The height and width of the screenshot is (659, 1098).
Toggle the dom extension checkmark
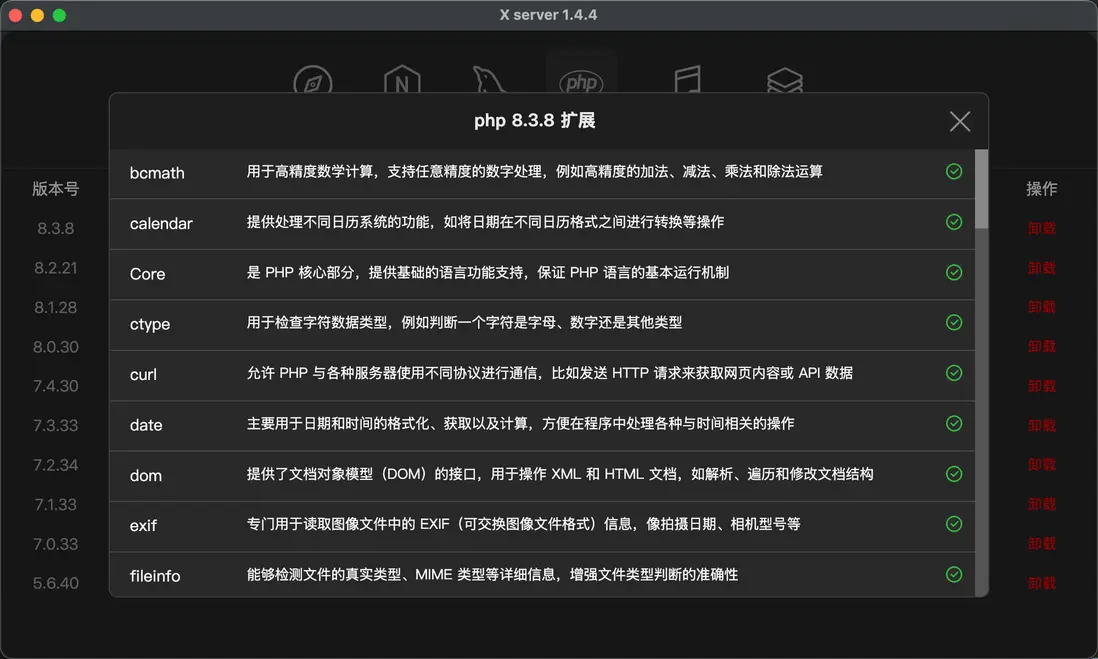(x=954, y=474)
